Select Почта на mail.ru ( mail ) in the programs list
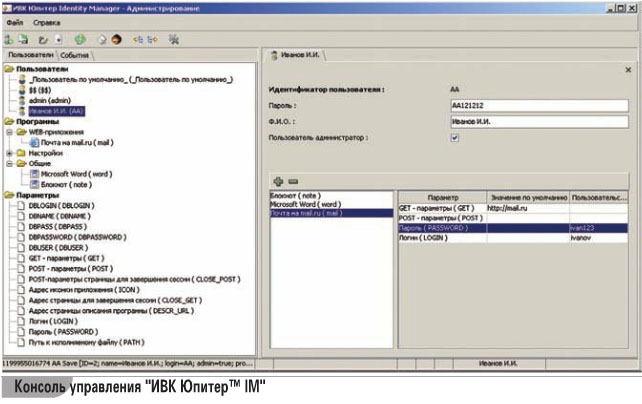Screen dimensions: 642x404 (x=332, y=213)
